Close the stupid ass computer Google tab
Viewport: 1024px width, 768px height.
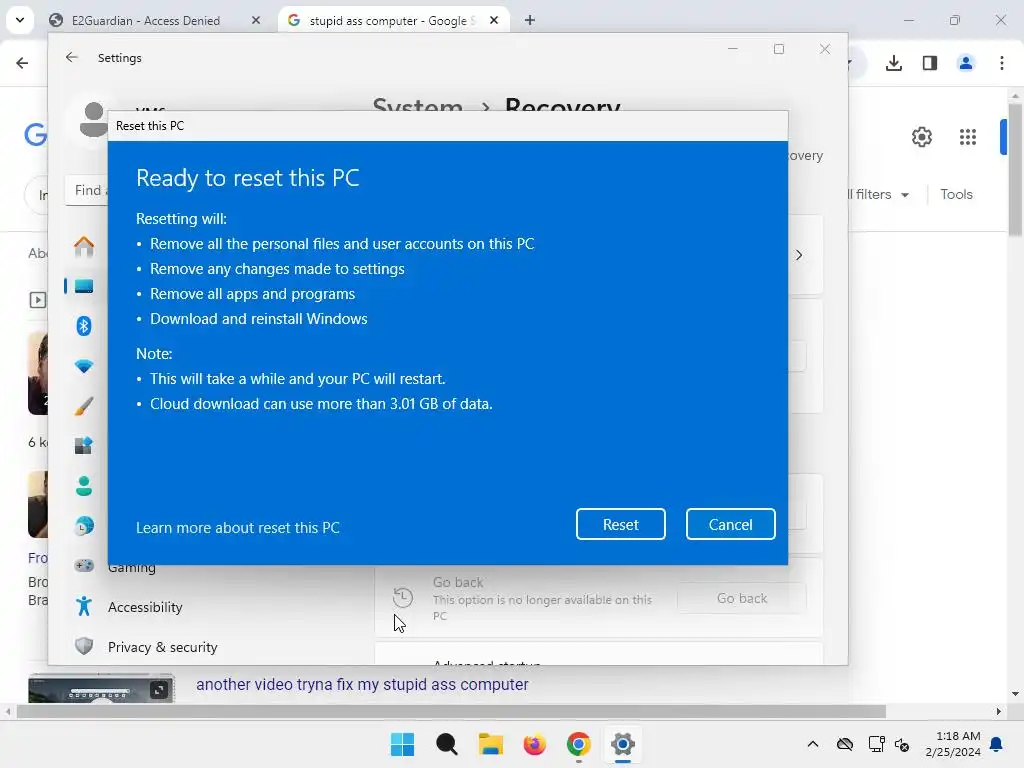click(494, 20)
